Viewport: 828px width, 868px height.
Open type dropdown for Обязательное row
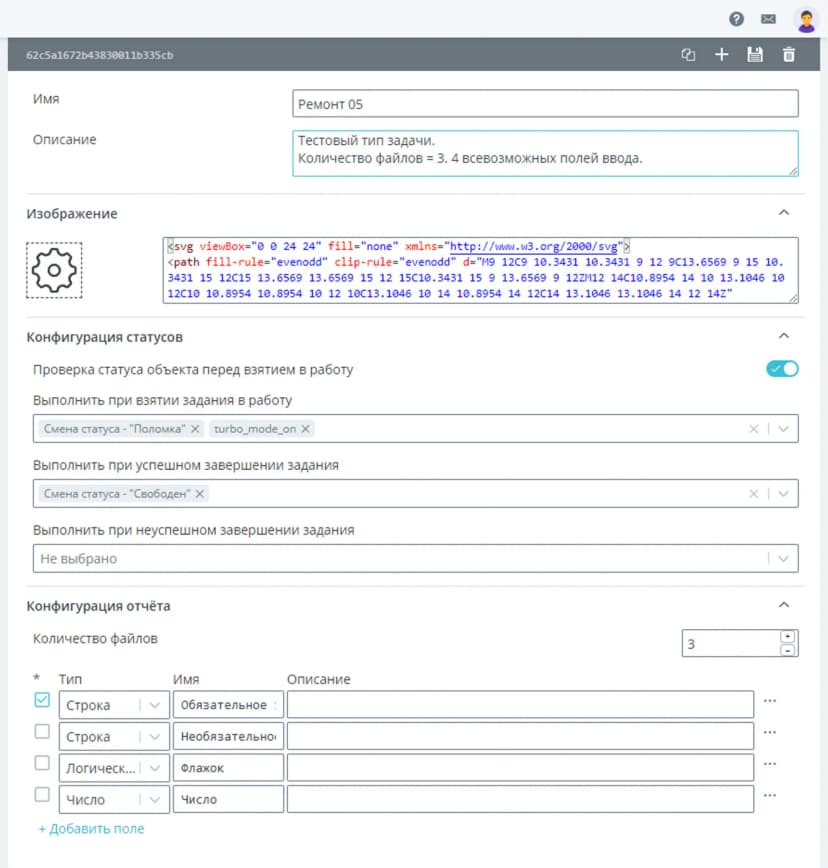coord(114,705)
